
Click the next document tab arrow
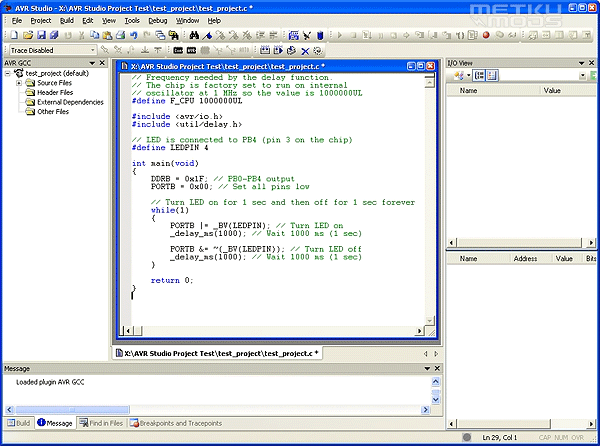(435, 354)
